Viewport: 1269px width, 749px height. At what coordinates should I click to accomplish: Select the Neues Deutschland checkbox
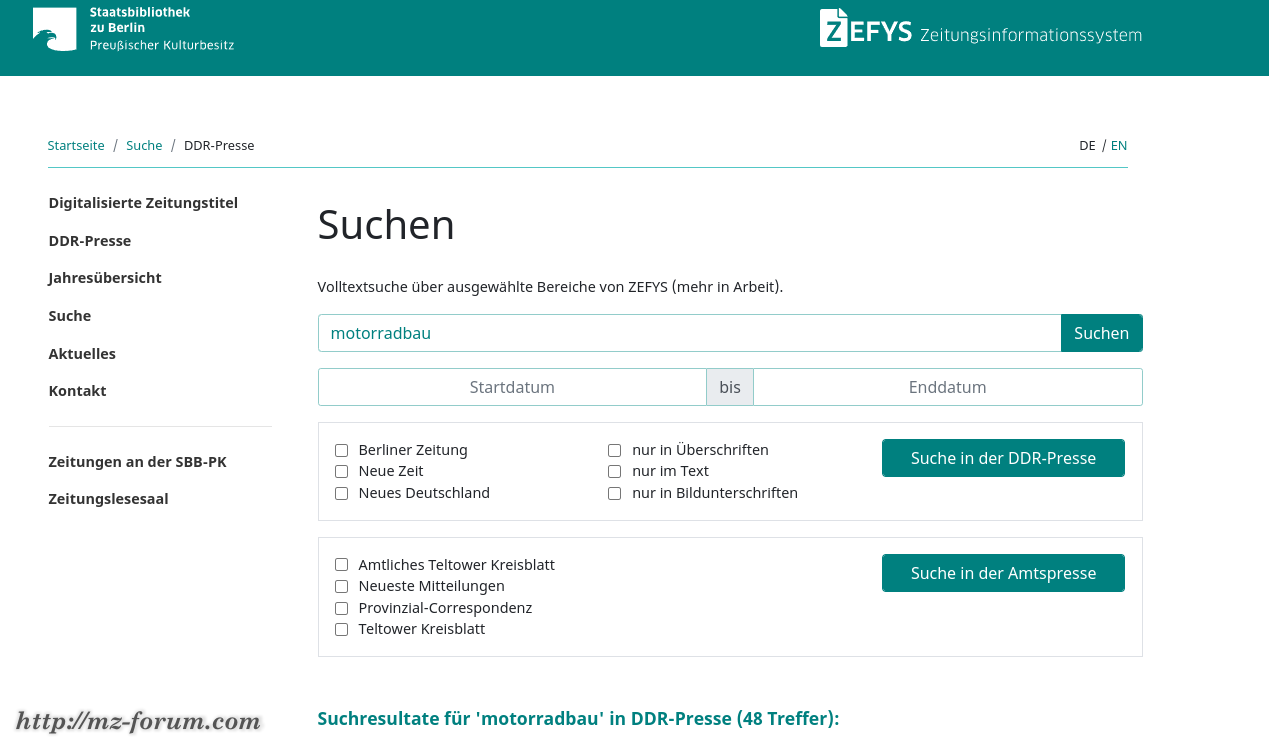click(x=341, y=493)
